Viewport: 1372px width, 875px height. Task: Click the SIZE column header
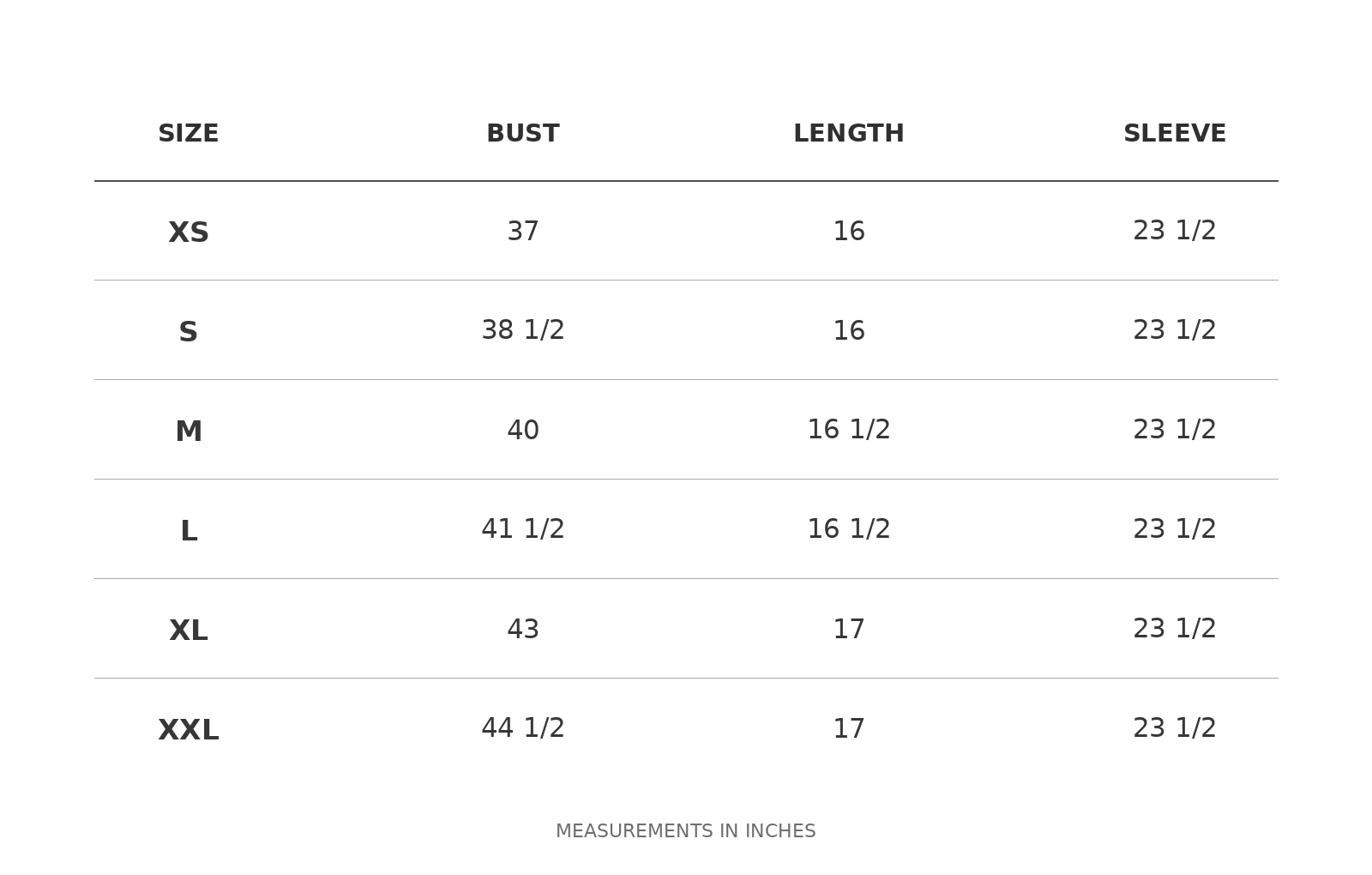point(189,134)
